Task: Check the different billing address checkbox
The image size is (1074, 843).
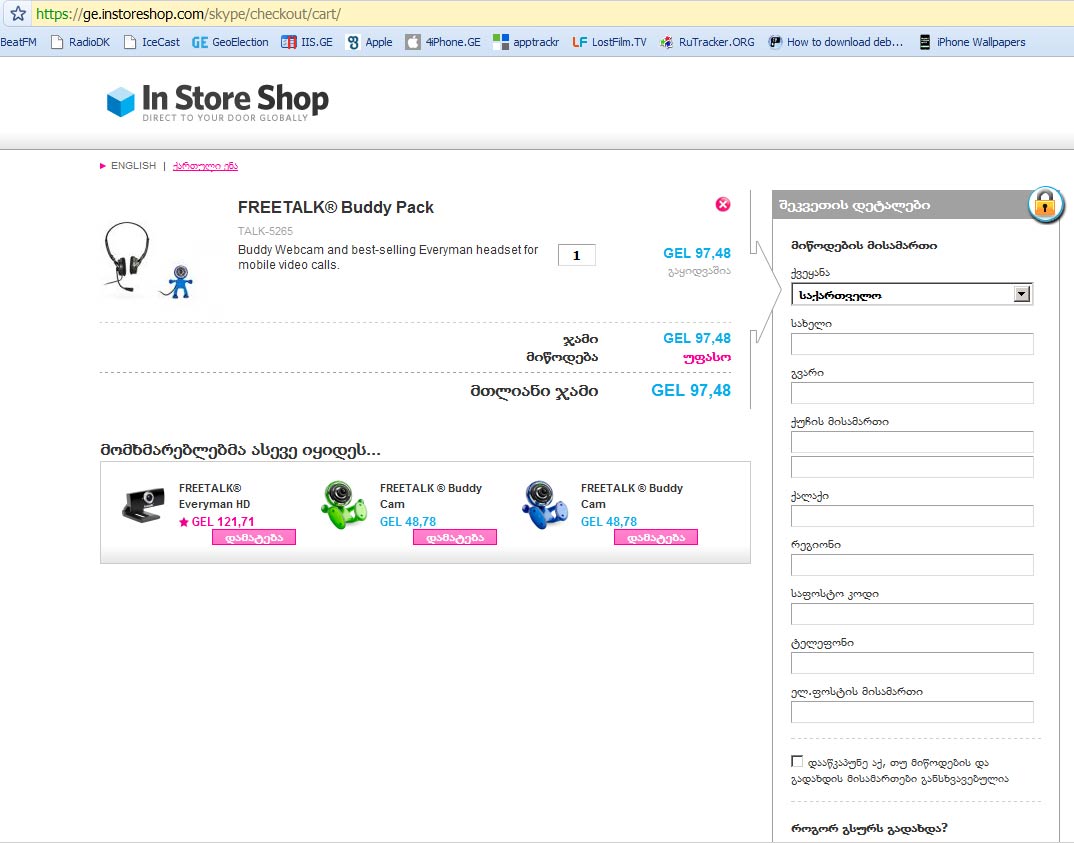Action: [797, 761]
